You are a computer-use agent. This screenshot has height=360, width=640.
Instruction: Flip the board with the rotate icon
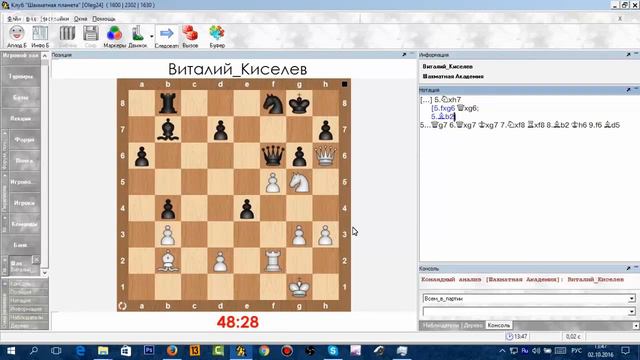pos(122,305)
